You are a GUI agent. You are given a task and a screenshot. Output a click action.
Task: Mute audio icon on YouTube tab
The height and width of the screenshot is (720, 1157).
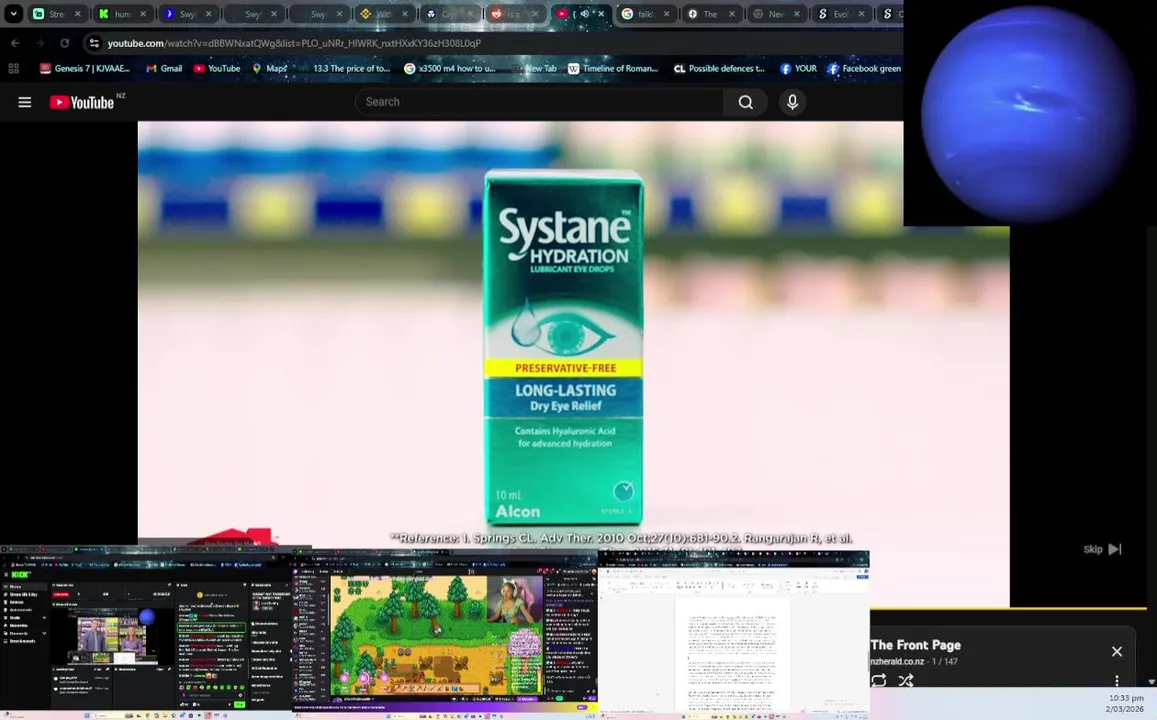tap(585, 13)
